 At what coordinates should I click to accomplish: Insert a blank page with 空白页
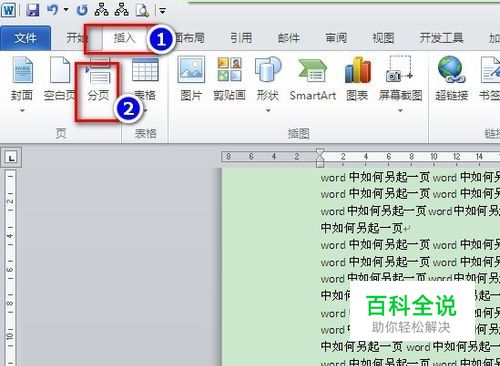(60, 79)
